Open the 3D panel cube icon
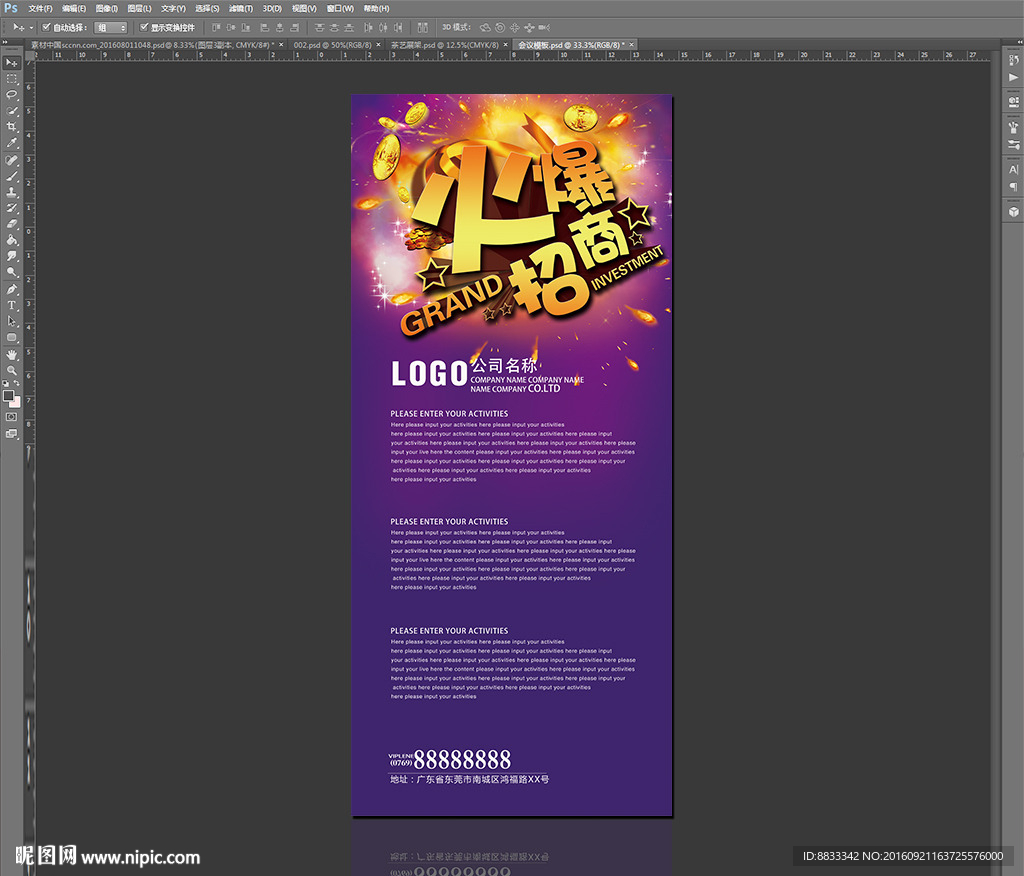This screenshot has width=1024, height=876. pos(1013,212)
